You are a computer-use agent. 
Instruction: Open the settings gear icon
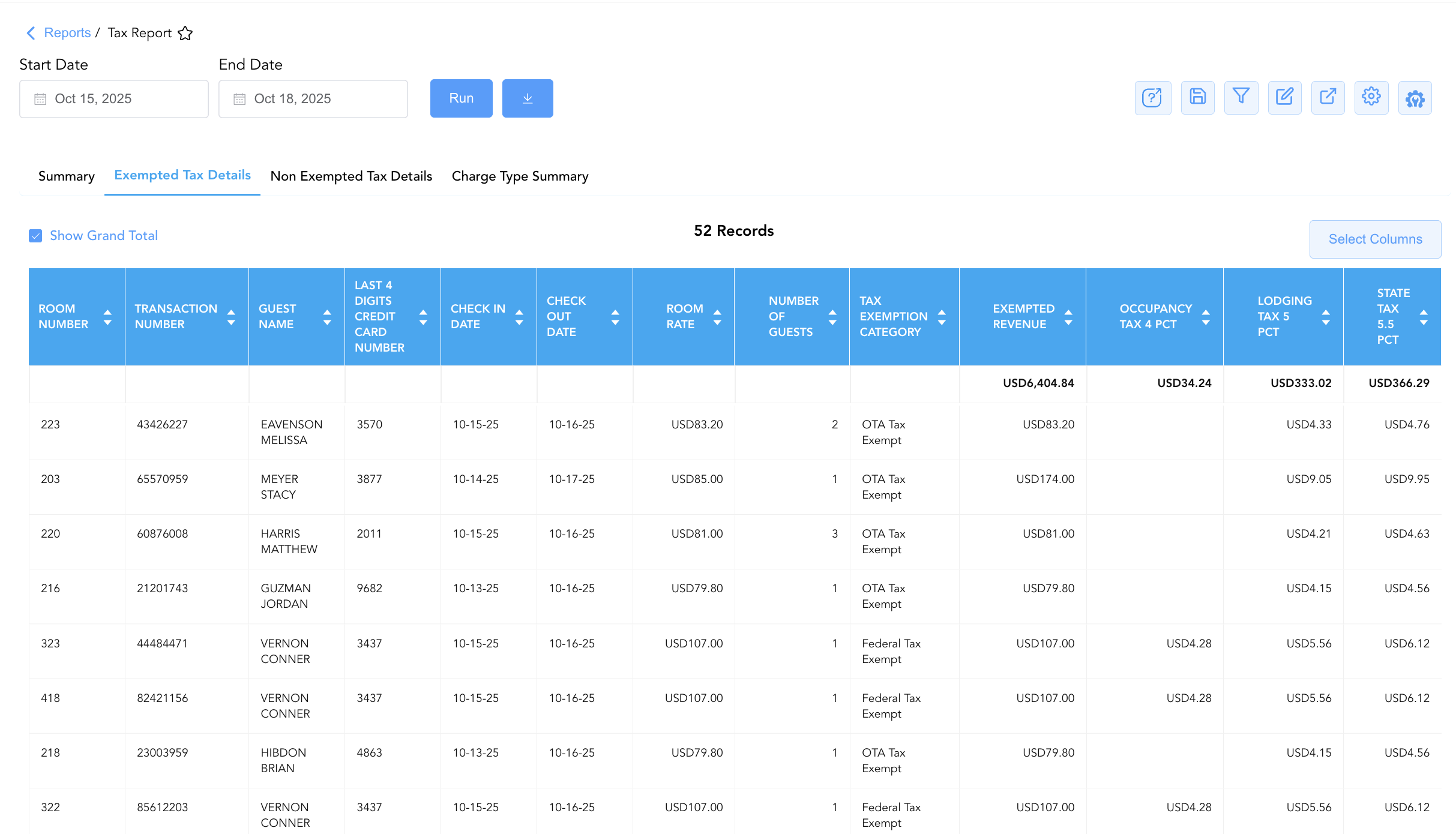point(1371,98)
